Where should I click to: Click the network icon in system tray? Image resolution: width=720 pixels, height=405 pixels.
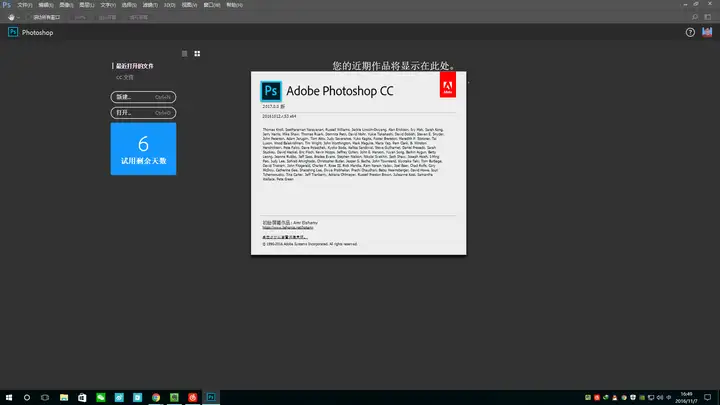[651, 398]
